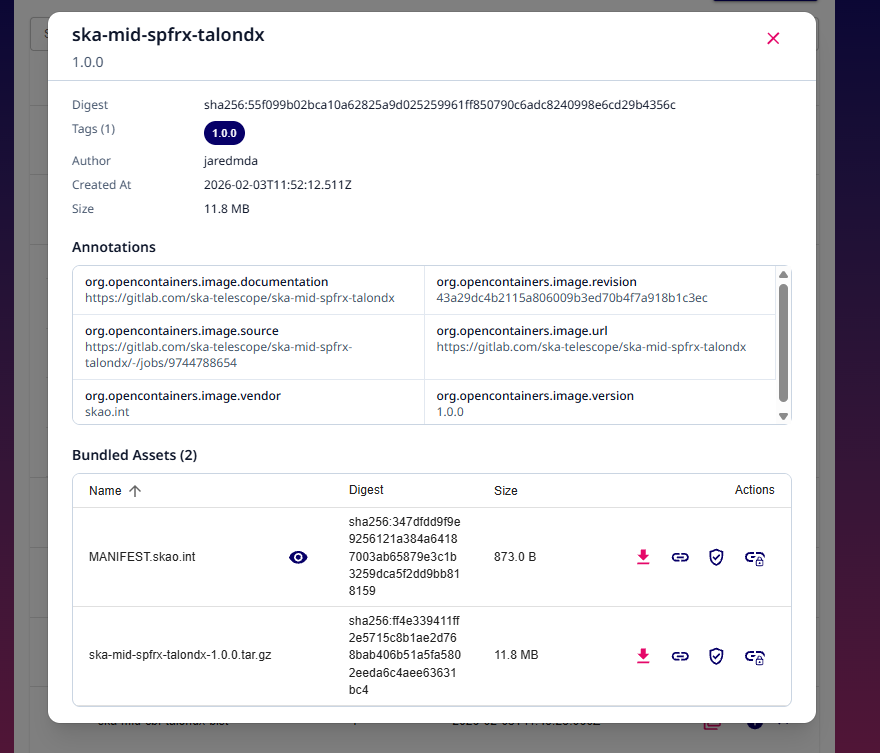Open the image documentation GitLab URL
Image resolution: width=880 pixels, height=753 pixels.
tap(240, 298)
